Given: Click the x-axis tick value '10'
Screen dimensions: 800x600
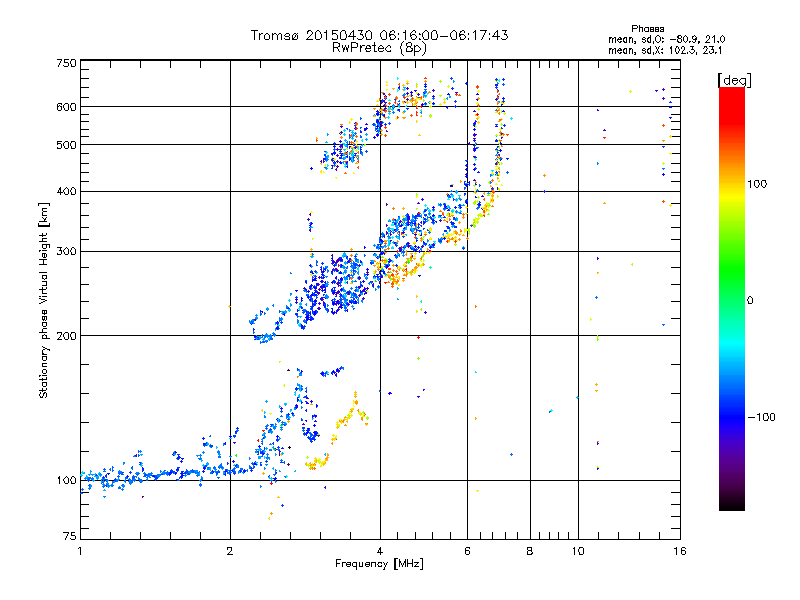Looking at the screenshot, I should [578, 551].
